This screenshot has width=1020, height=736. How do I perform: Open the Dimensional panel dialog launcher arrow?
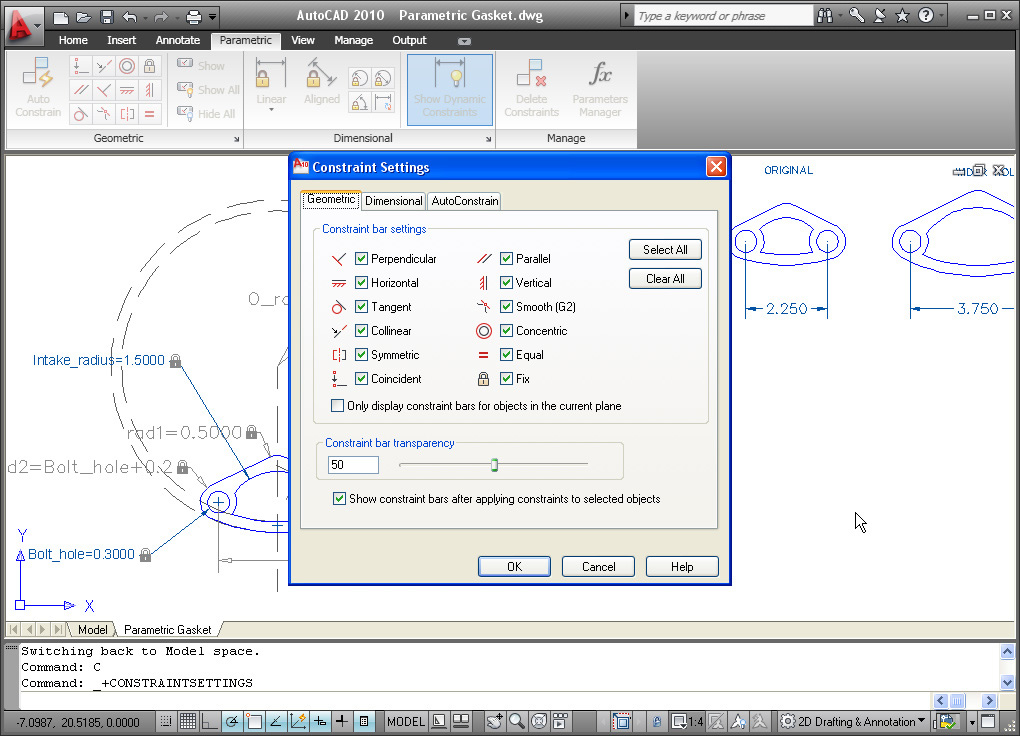click(x=488, y=139)
